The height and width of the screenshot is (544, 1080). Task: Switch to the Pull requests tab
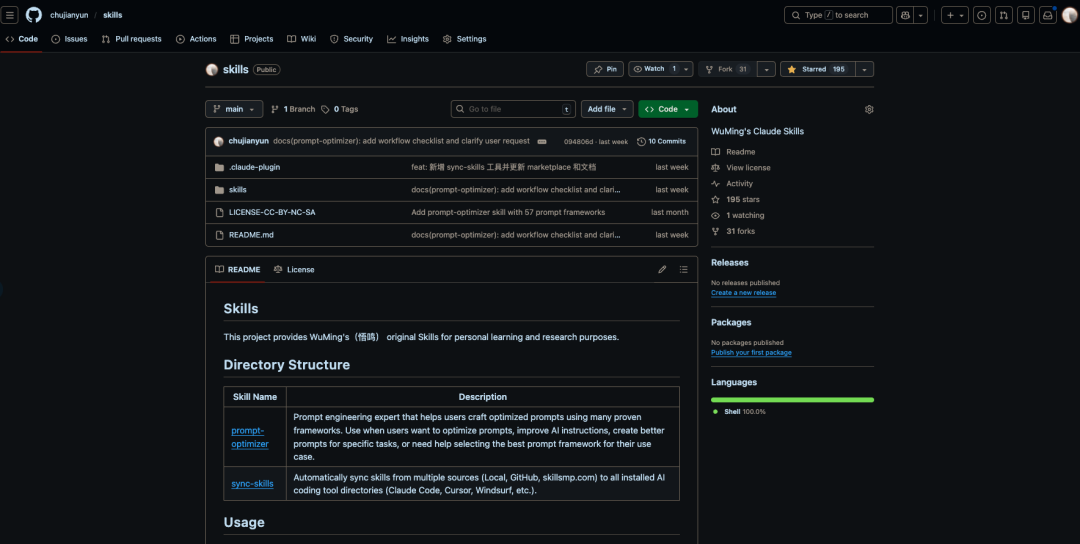131,39
